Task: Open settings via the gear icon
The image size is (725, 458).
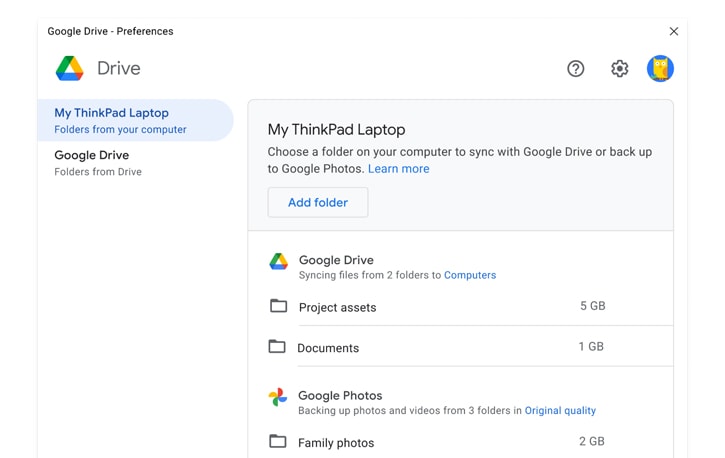Action: click(x=620, y=69)
